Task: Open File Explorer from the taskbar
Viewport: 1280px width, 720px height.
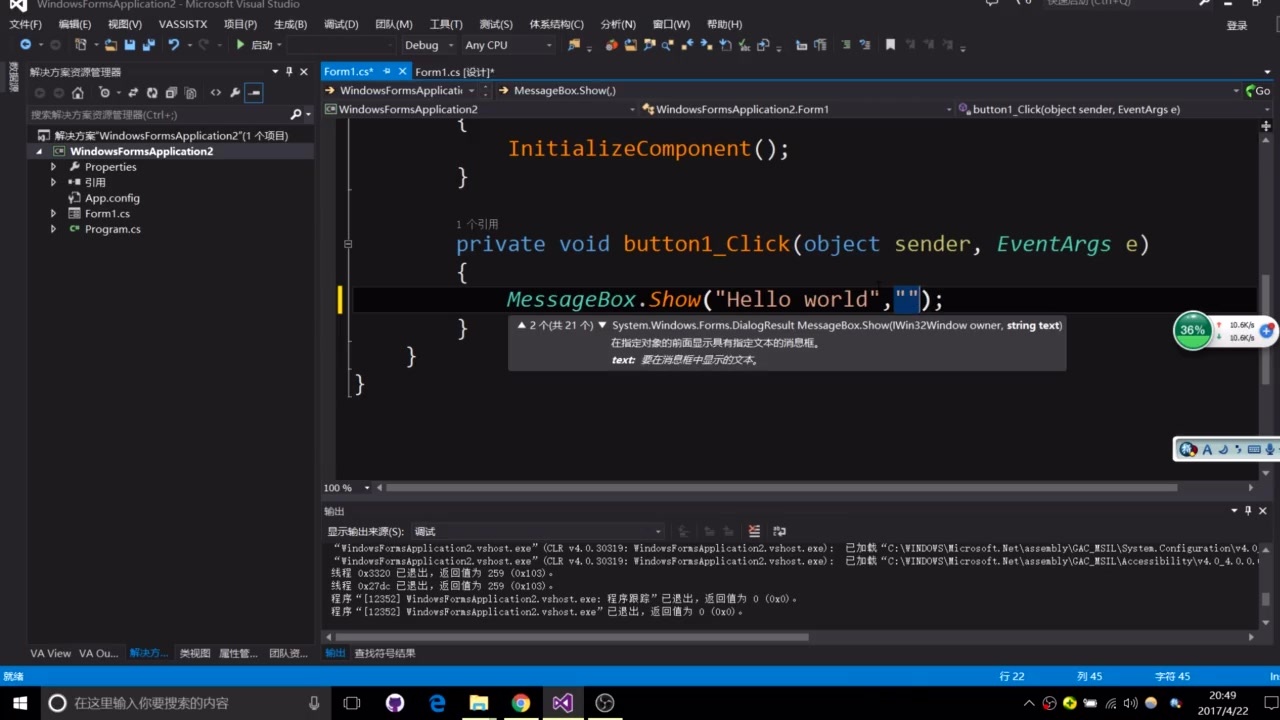Action: pos(479,703)
